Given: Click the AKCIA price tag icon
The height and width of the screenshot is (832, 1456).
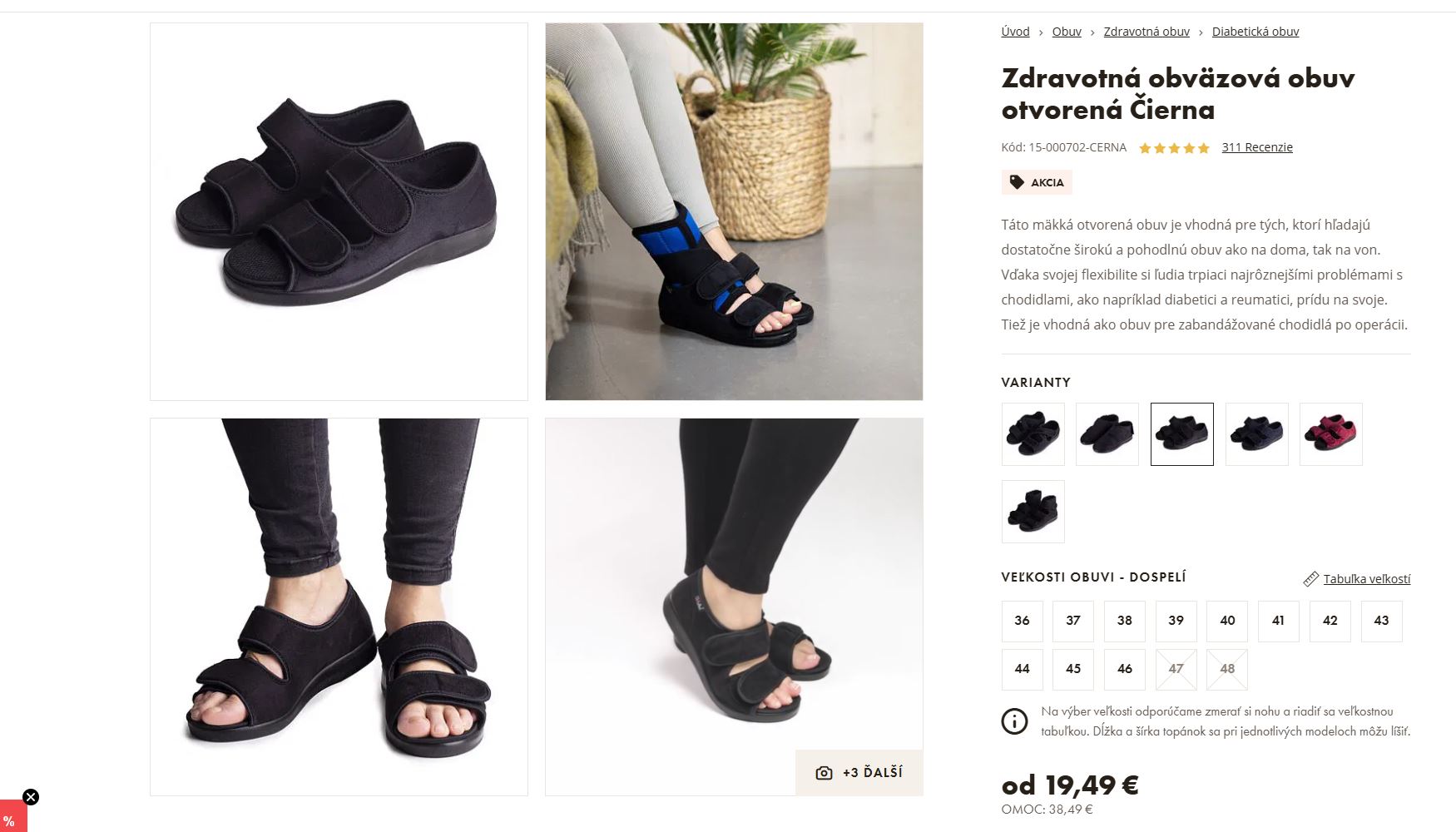Looking at the screenshot, I should pyautogui.click(x=1017, y=182).
